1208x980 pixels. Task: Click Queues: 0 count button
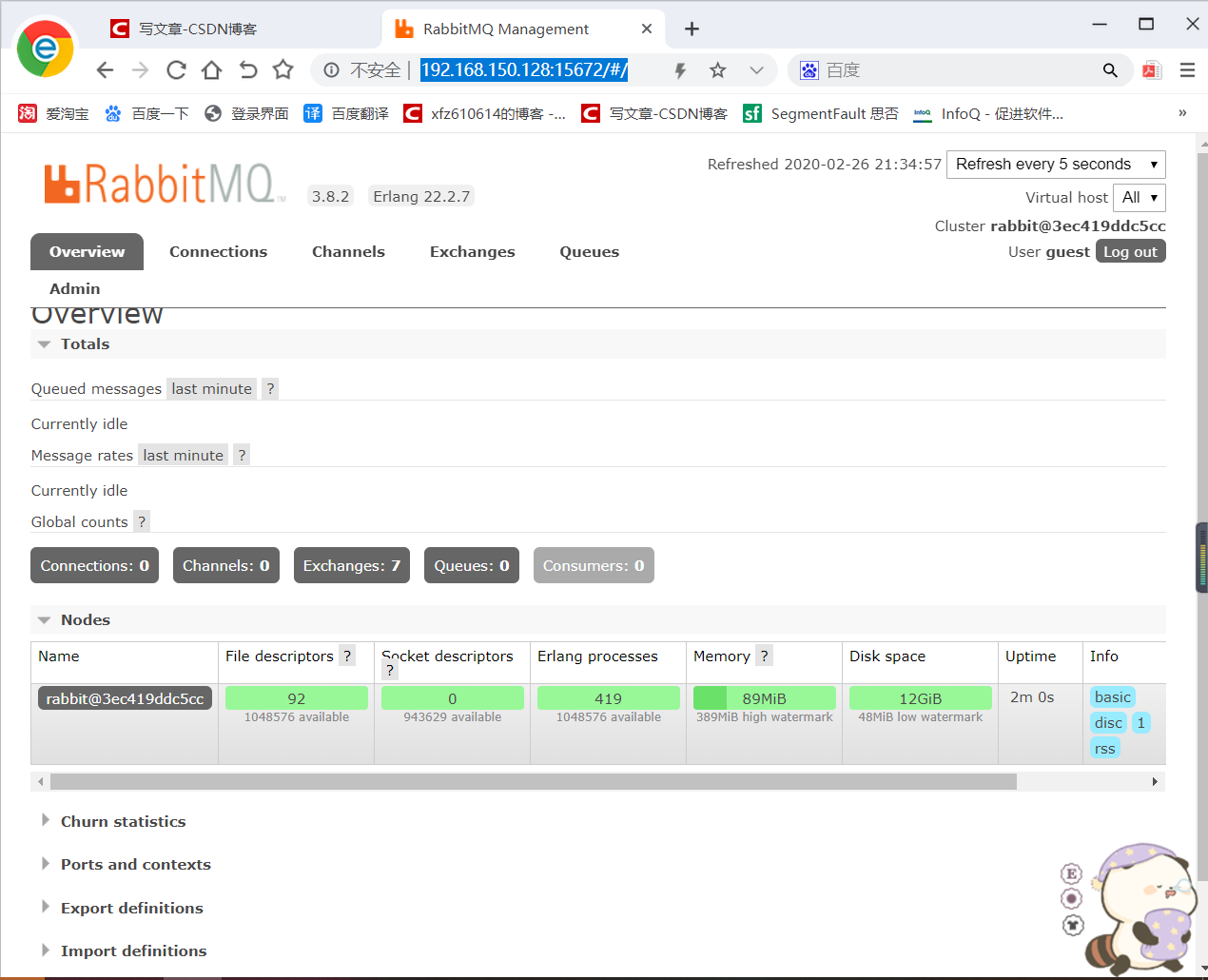472,565
